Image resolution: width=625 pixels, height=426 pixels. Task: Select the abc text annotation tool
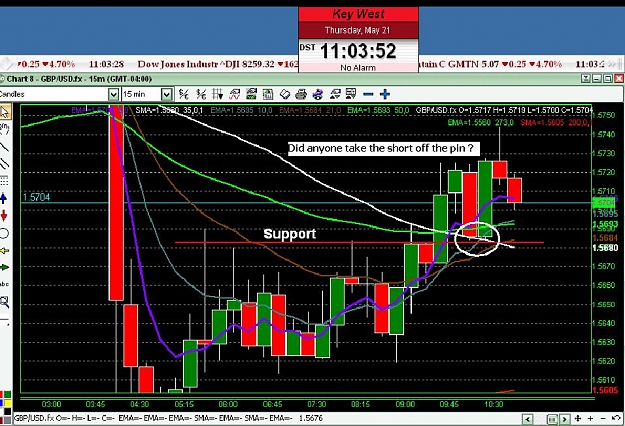click(4, 284)
